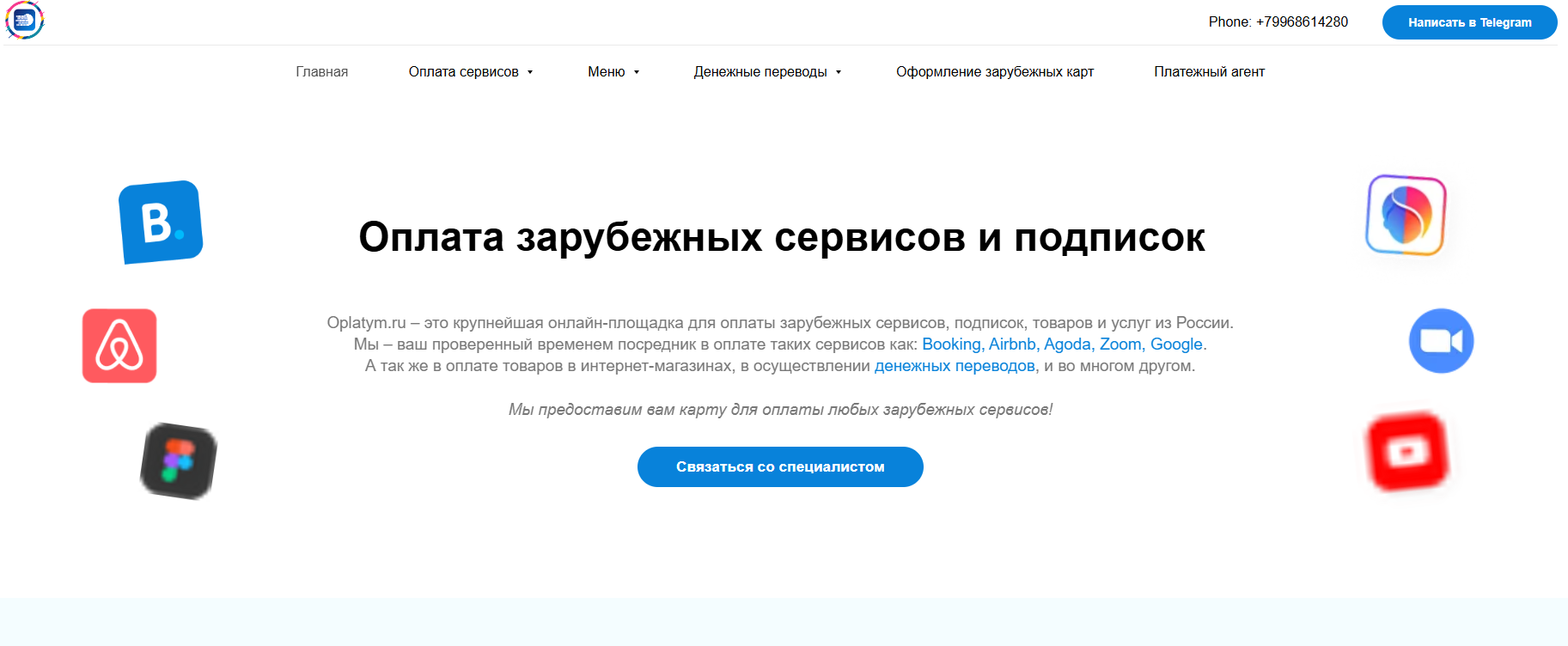Image resolution: width=1568 pixels, height=646 pixels.
Task: Follow the Airbnb link in text
Action: (x=1014, y=344)
